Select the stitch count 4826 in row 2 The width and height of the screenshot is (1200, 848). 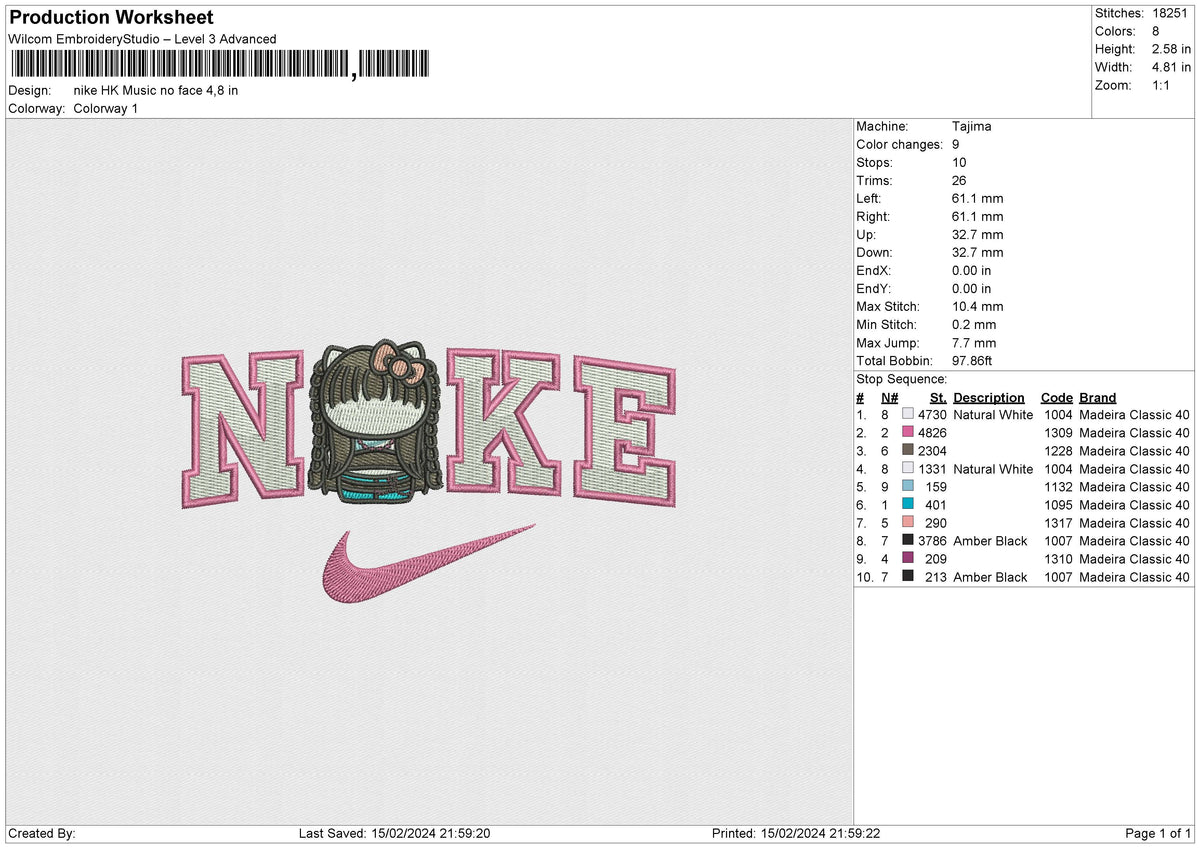(x=932, y=433)
